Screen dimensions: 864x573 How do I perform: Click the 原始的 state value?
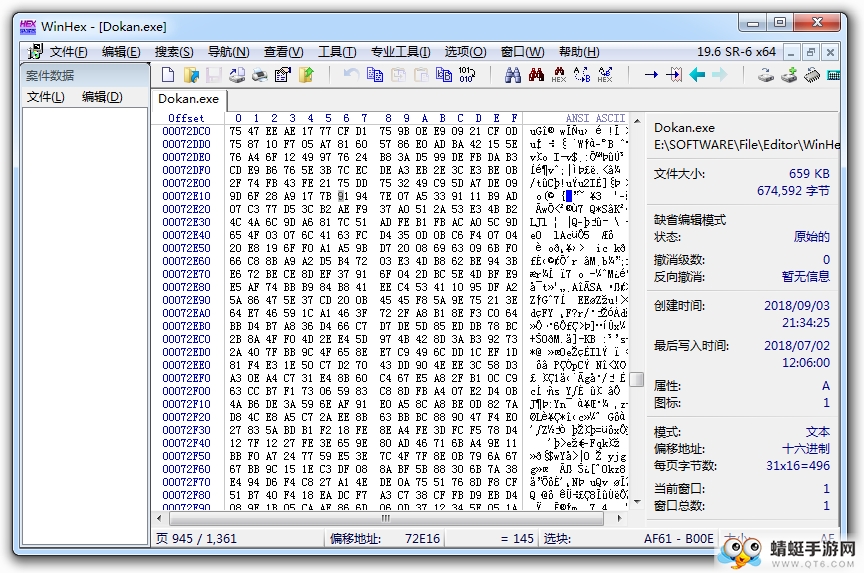[812, 237]
